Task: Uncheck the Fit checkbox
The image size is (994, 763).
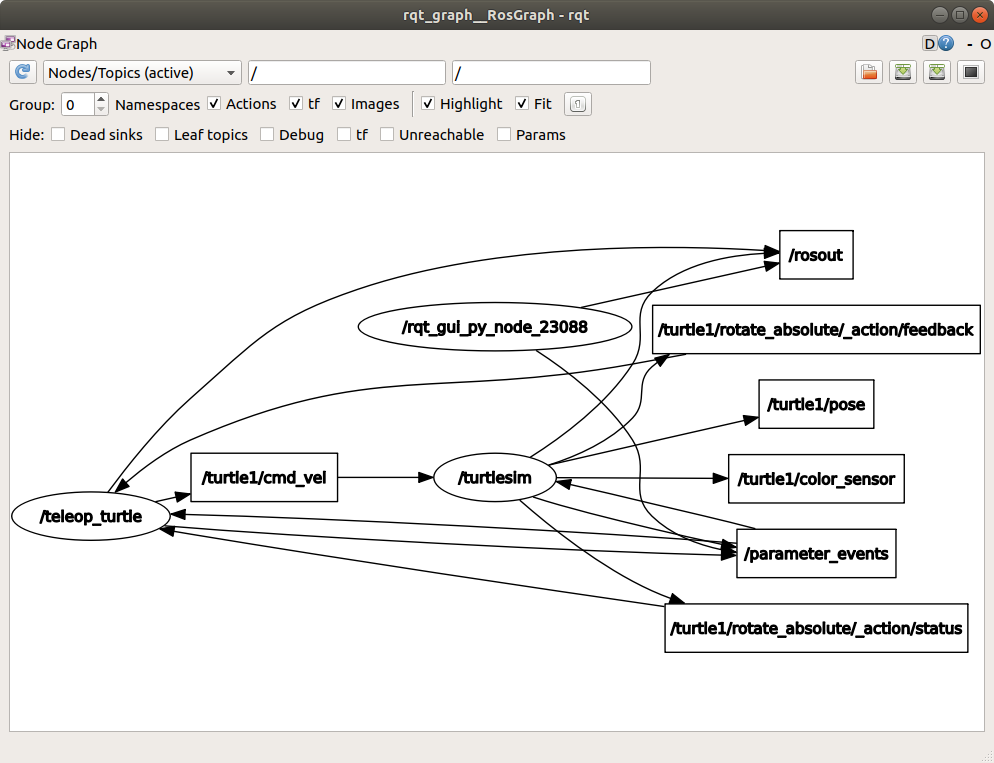Action: pyautogui.click(x=522, y=104)
